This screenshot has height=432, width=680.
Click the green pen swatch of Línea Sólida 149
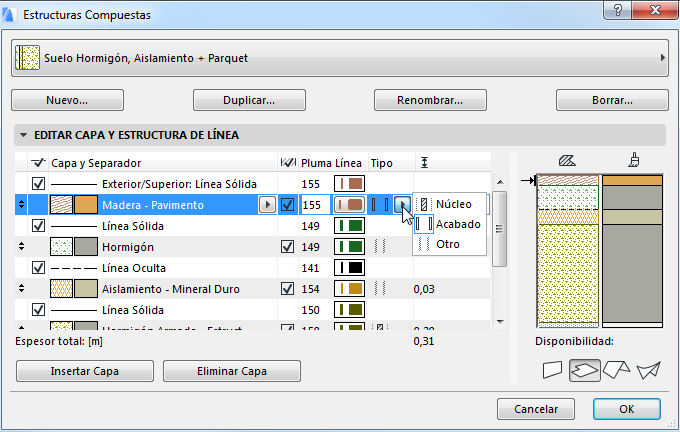coord(349,226)
